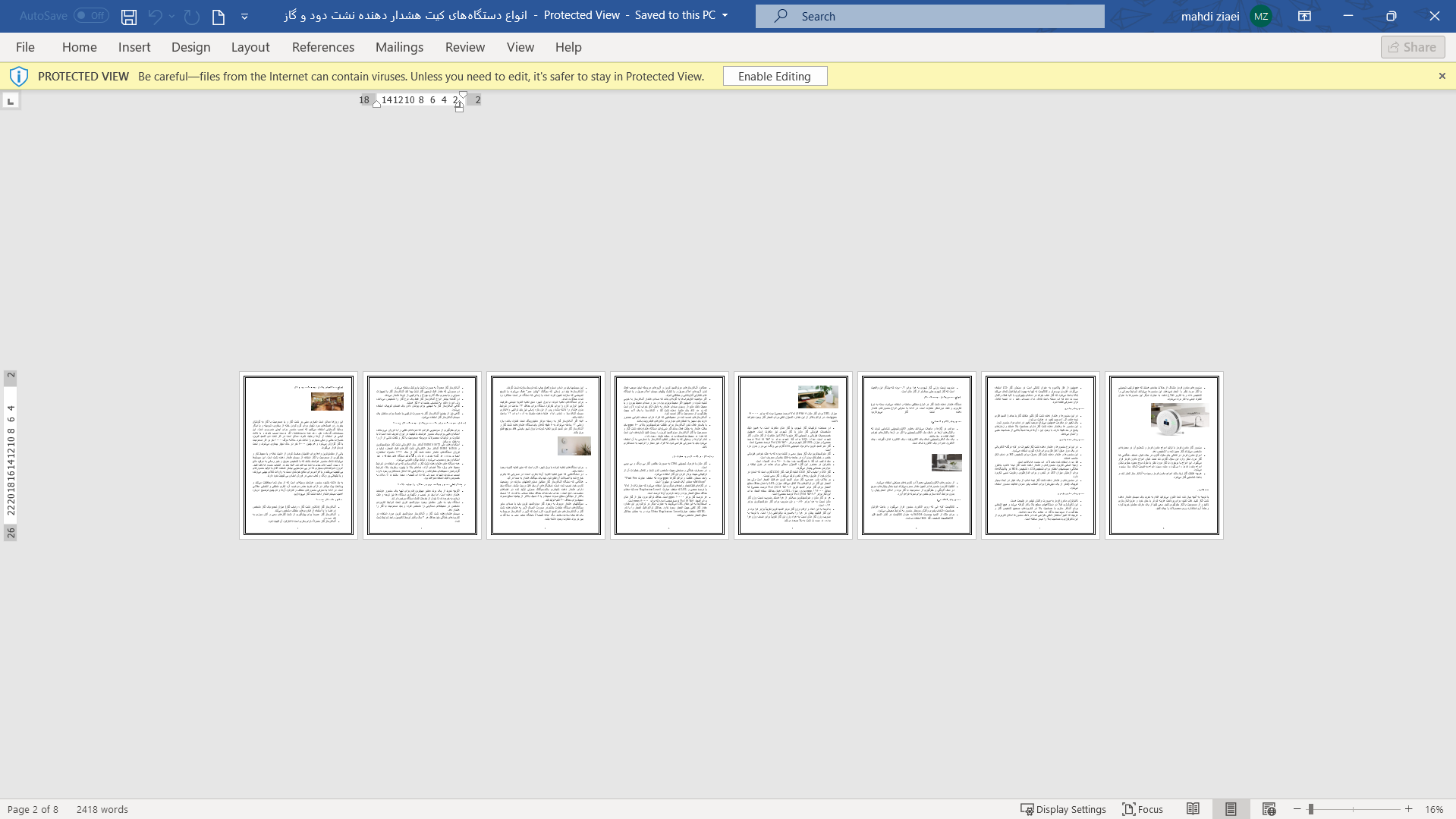Select the third page thumbnail
1456x819 pixels.
546,455
